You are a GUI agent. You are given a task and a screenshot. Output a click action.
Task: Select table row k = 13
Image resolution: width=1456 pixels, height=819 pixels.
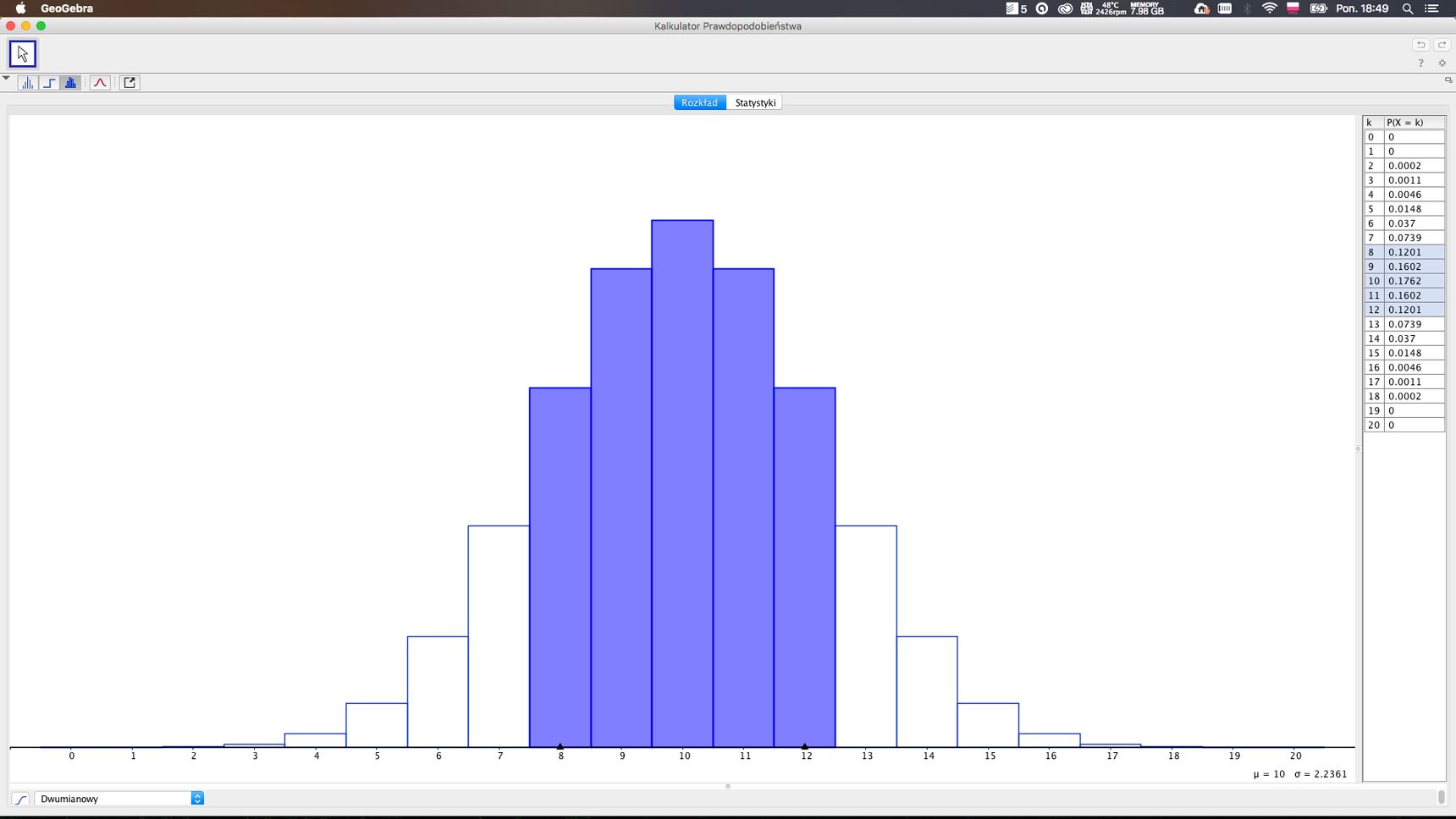1404,324
